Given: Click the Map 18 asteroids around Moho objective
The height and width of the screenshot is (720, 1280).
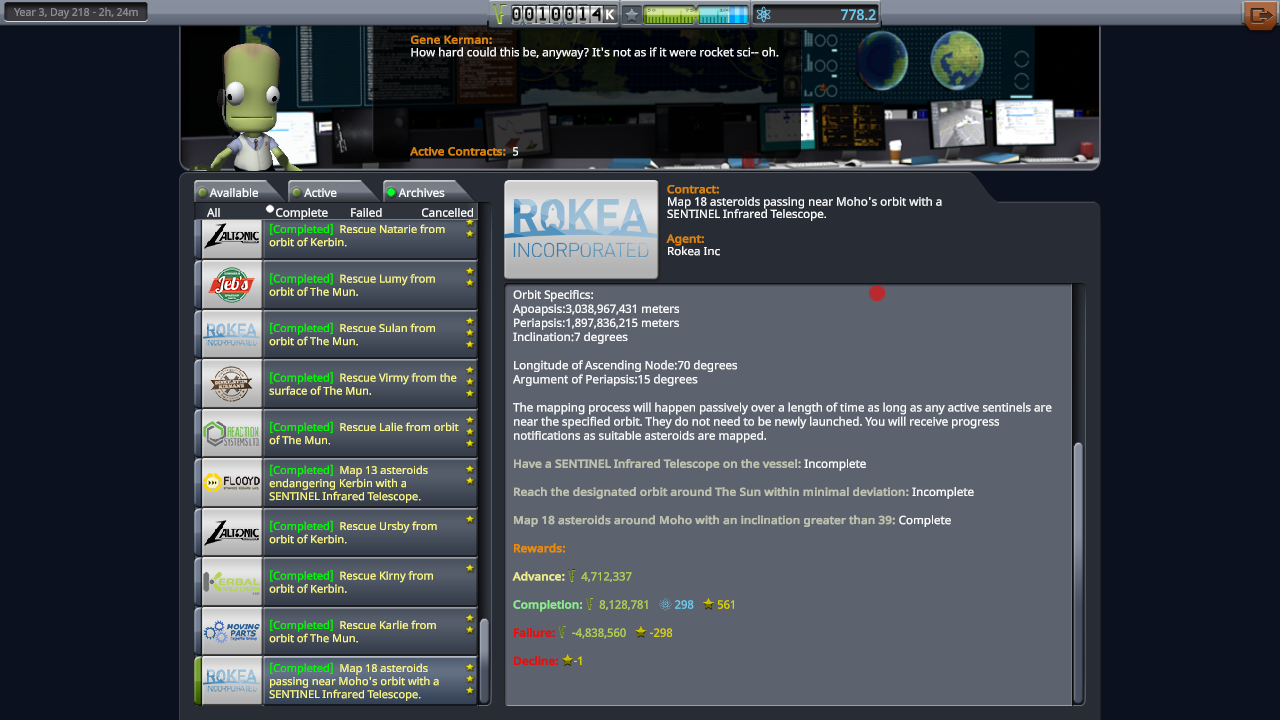Looking at the screenshot, I should pos(732,520).
